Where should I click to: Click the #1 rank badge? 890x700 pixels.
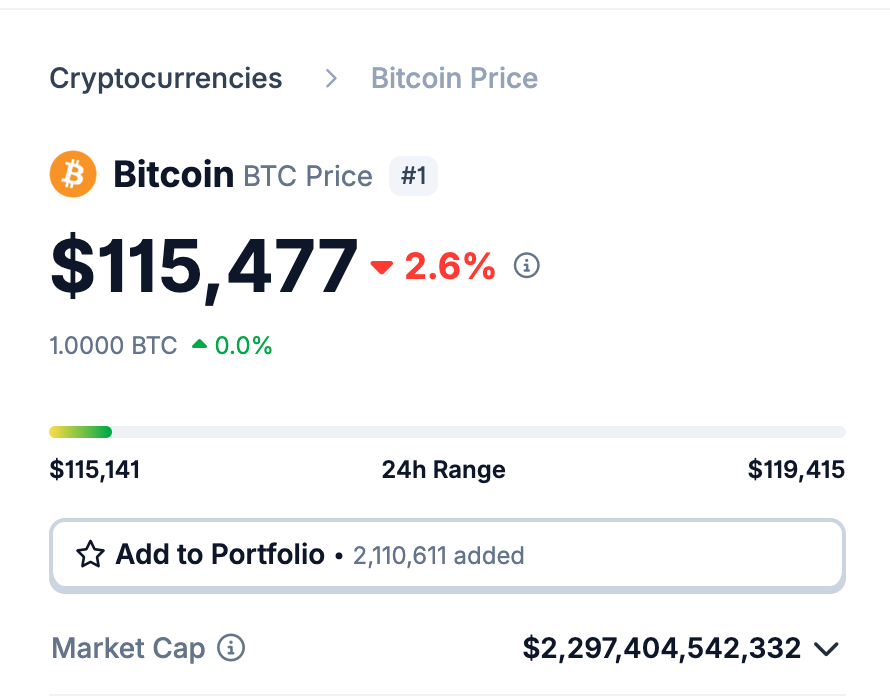point(413,175)
